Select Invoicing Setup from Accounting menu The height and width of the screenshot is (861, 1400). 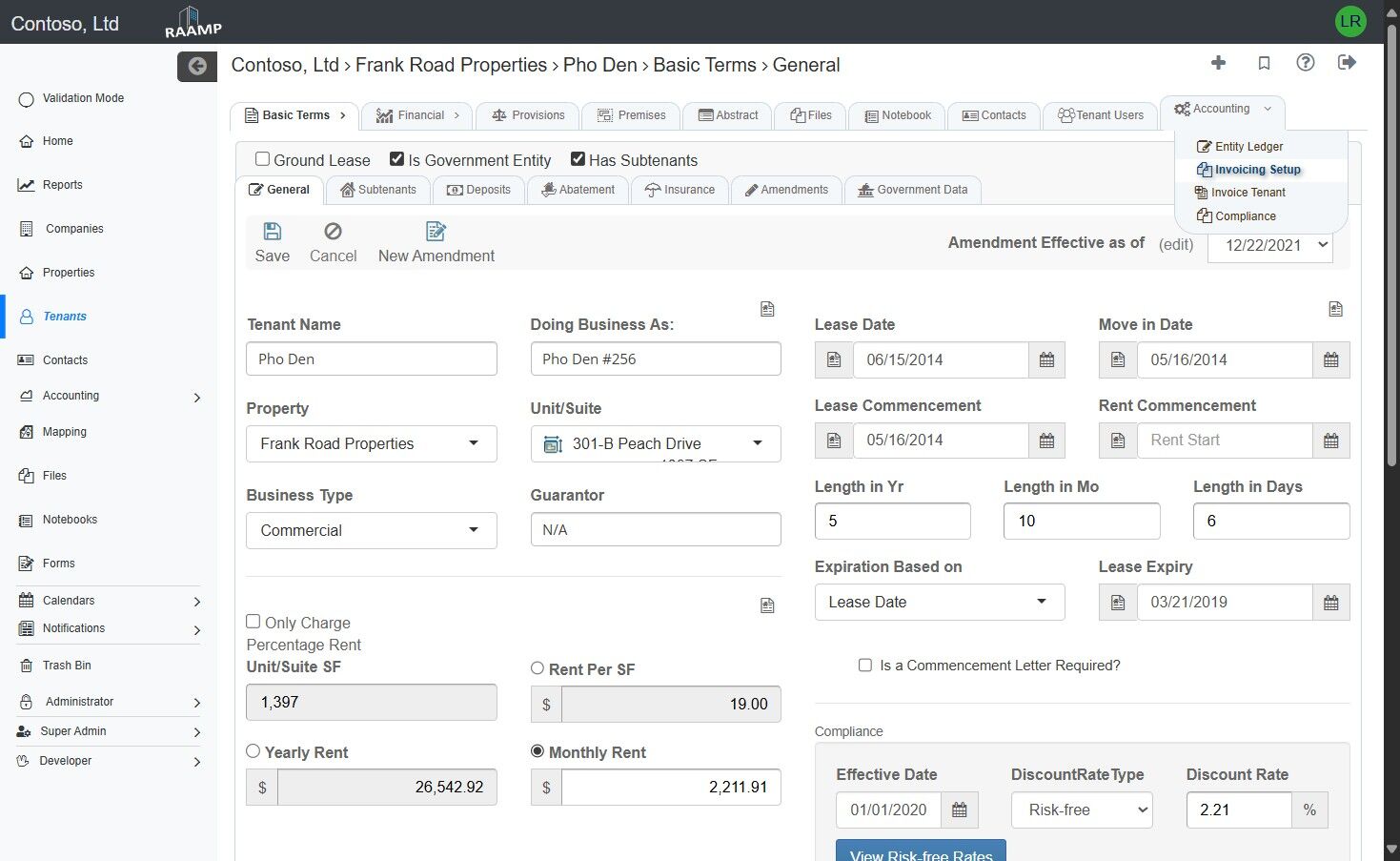pyautogui.click(x=1257, y=170)
